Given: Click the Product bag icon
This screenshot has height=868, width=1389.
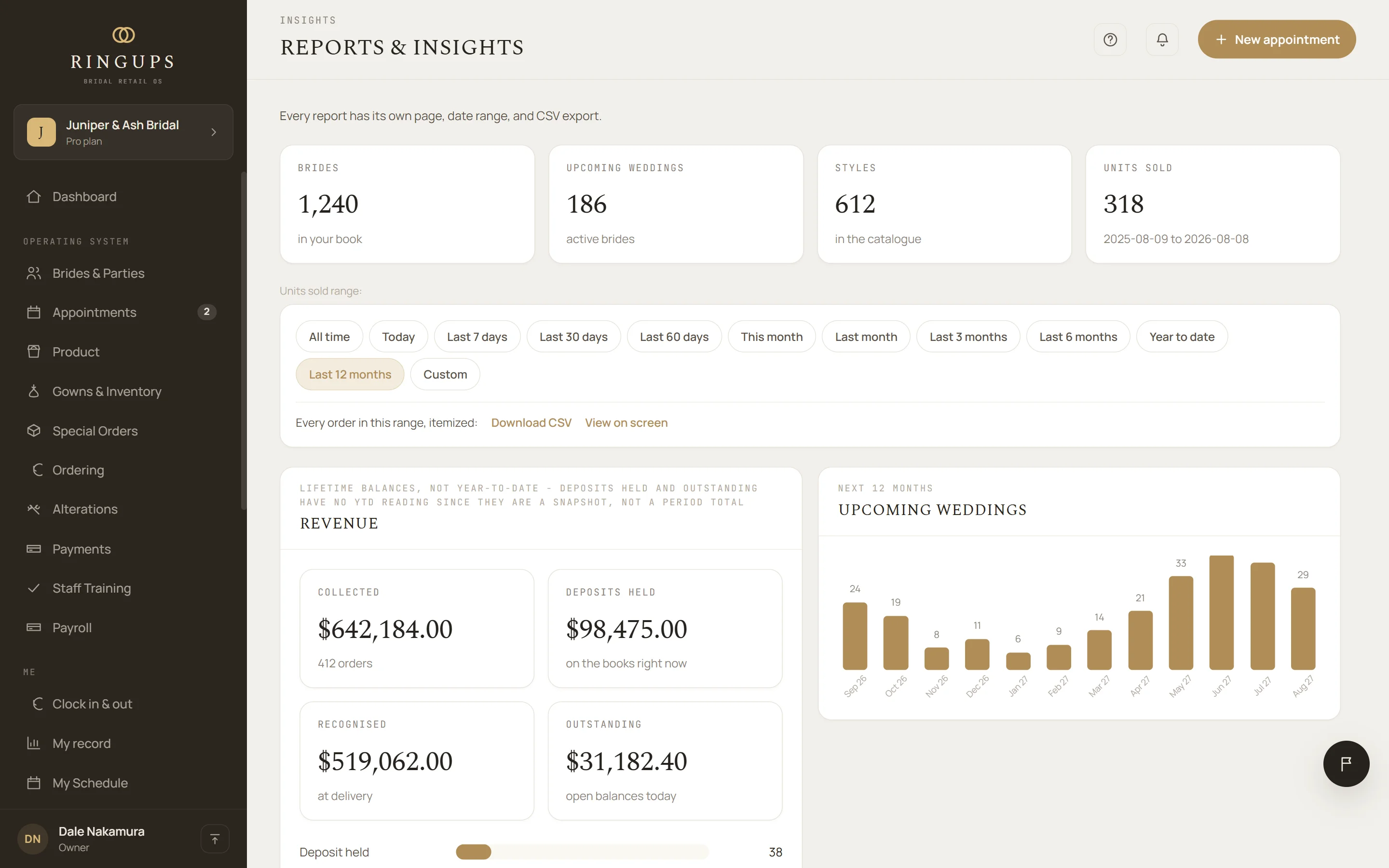Looking at the screenshot, I should [x=34, y=352].
